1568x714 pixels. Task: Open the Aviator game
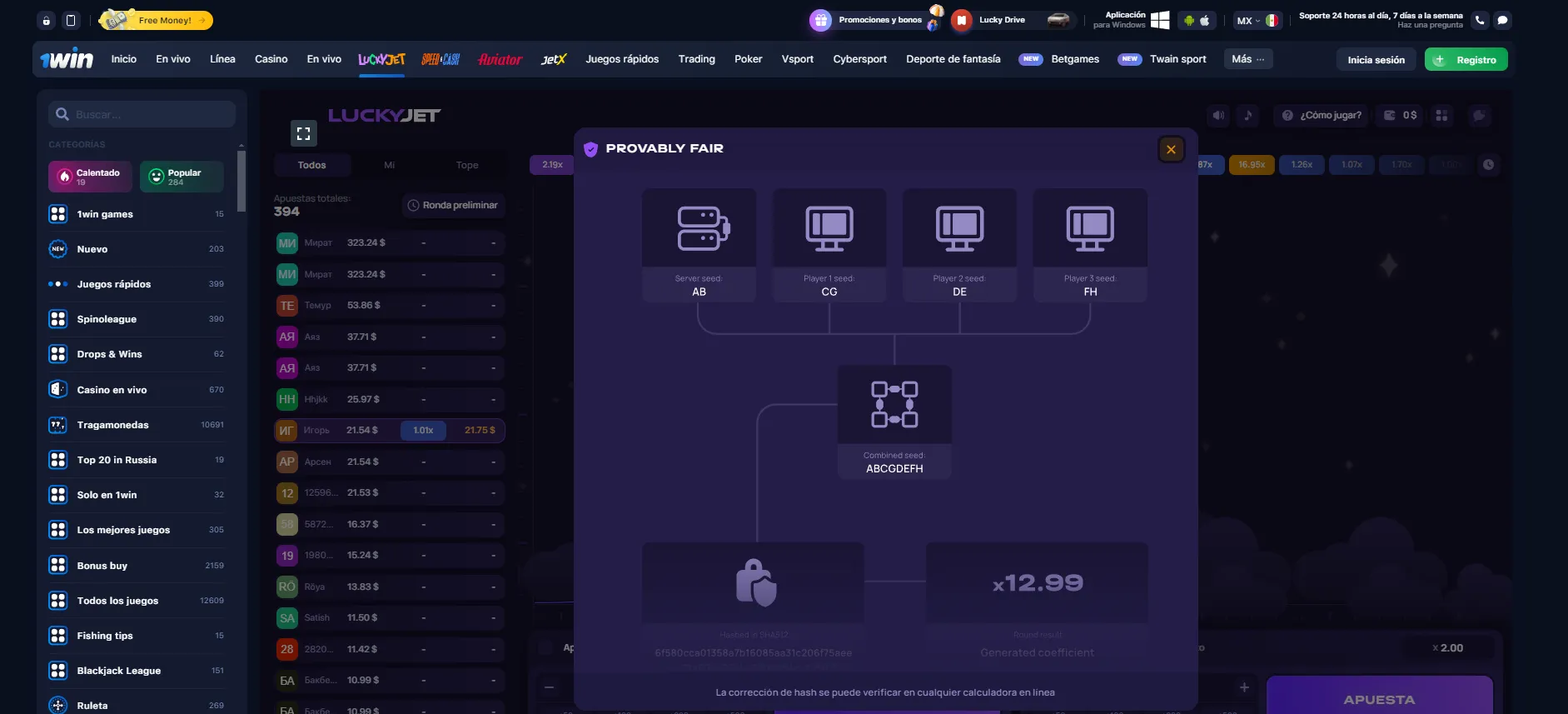pyautogui.click(x=500, y=59)
